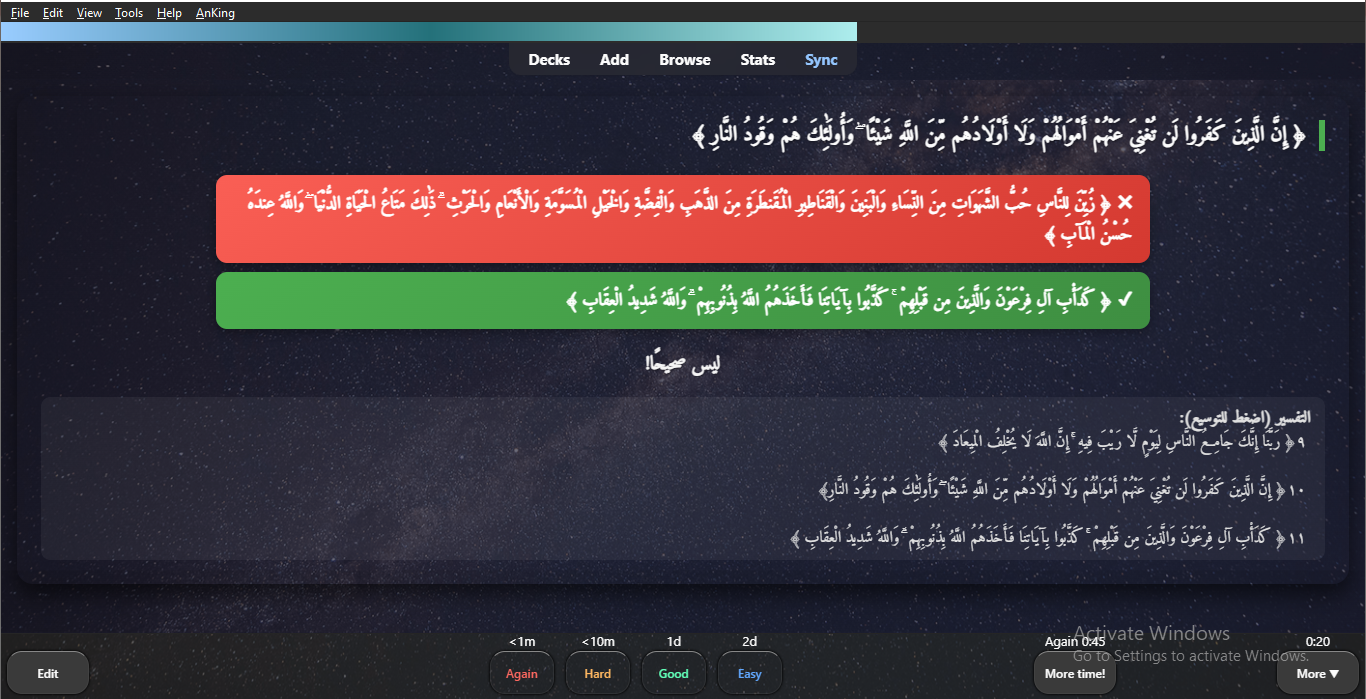Rate the card as Easy
The image size is (1366, 699).
point(750,673)
